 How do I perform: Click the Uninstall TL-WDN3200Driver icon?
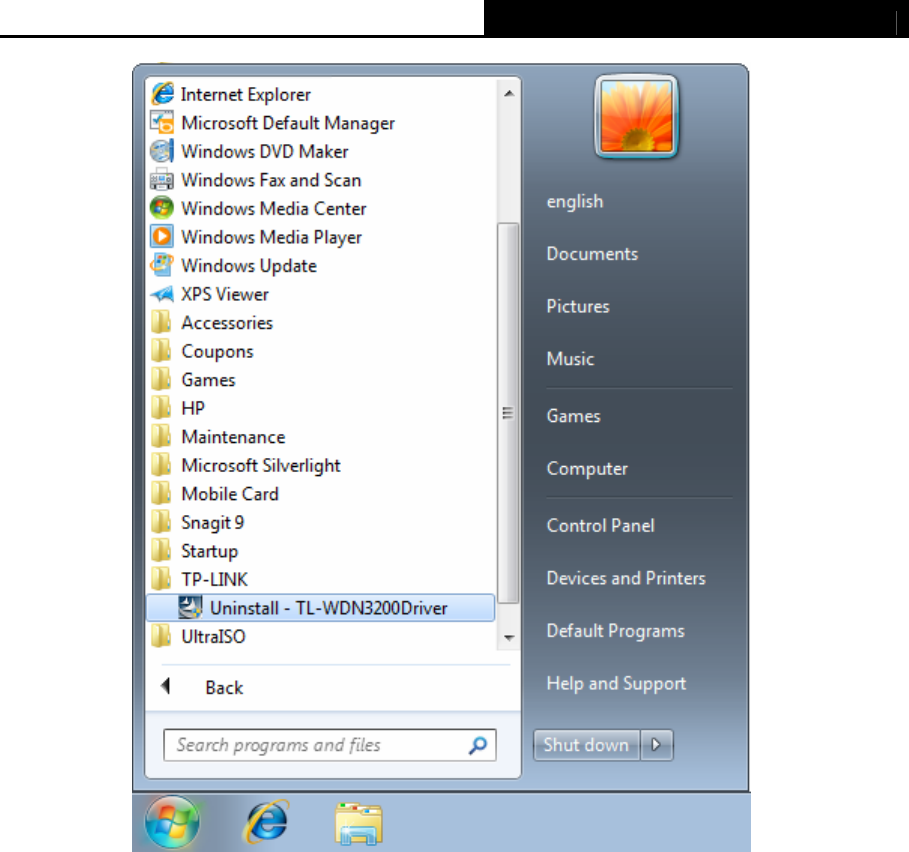(x=190, y=607)
